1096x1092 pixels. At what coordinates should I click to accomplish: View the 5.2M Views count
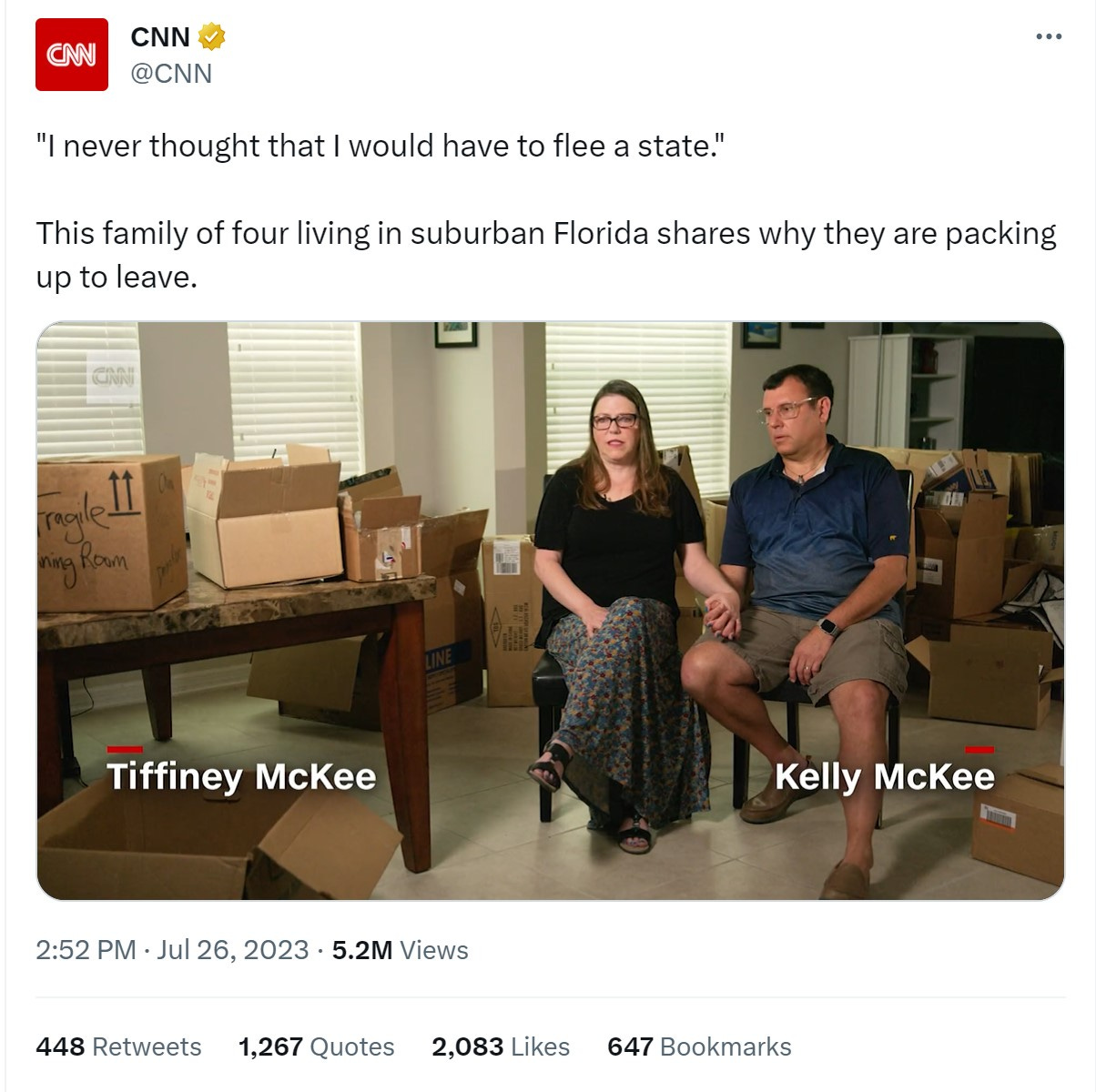pos(400,950)
